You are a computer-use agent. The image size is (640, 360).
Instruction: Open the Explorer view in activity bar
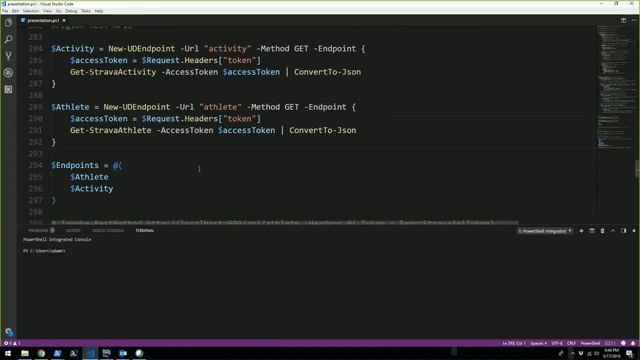(x=8, y=23)
